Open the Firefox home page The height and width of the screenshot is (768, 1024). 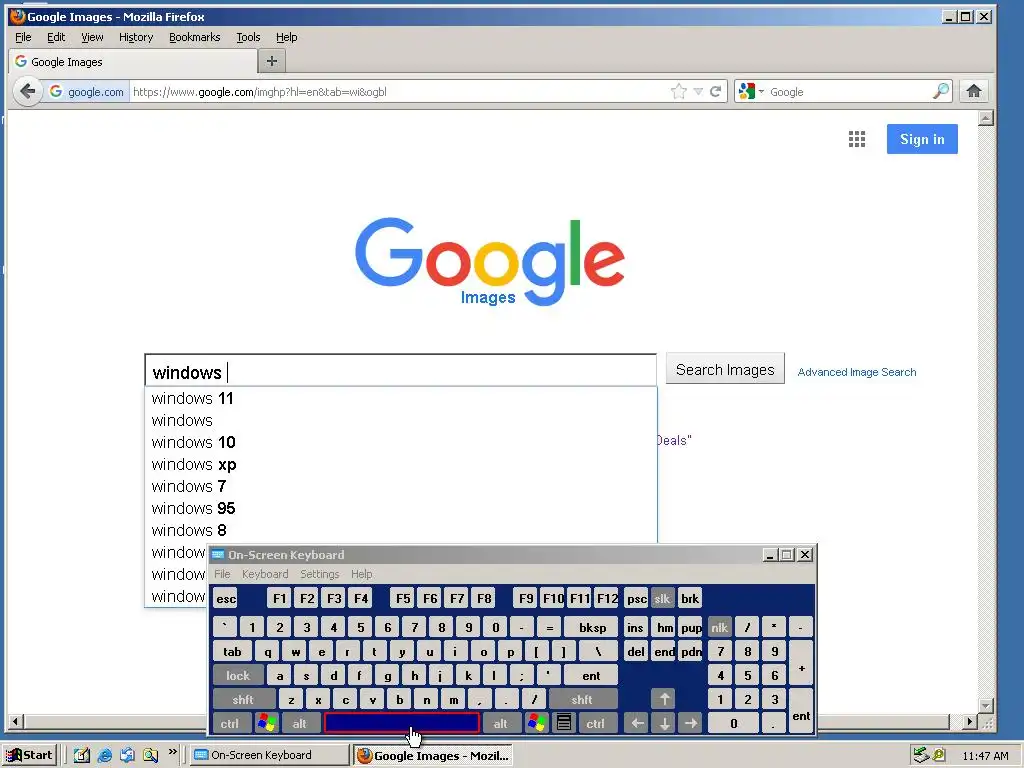click(974, 91)
